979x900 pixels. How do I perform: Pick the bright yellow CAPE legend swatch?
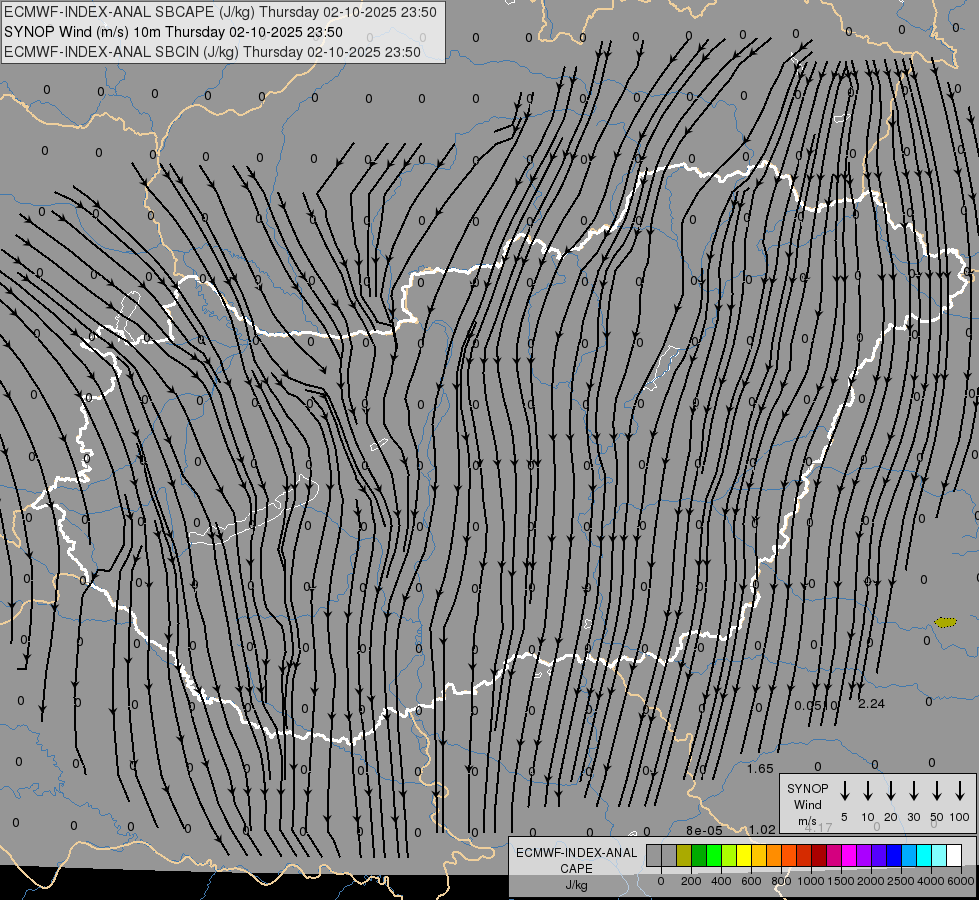point(744,856)
